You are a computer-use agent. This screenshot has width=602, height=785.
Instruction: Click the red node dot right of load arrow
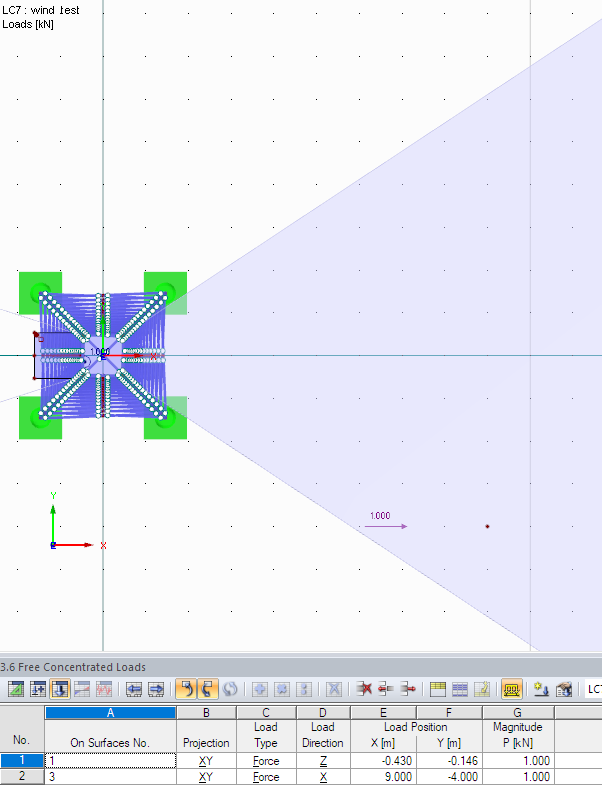coord(487,526)
